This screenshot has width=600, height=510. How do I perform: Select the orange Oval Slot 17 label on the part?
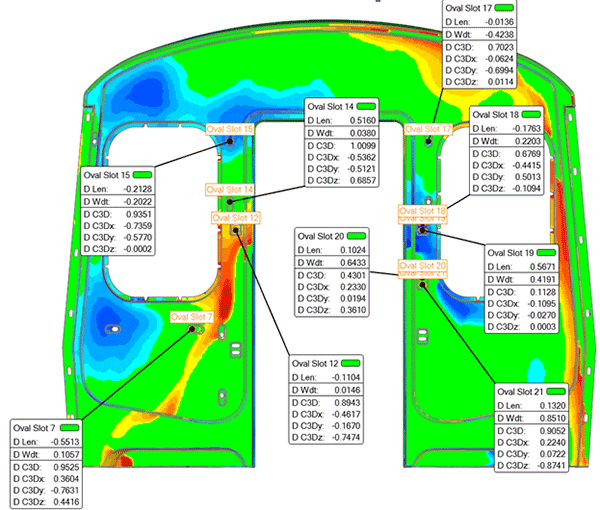428,129
